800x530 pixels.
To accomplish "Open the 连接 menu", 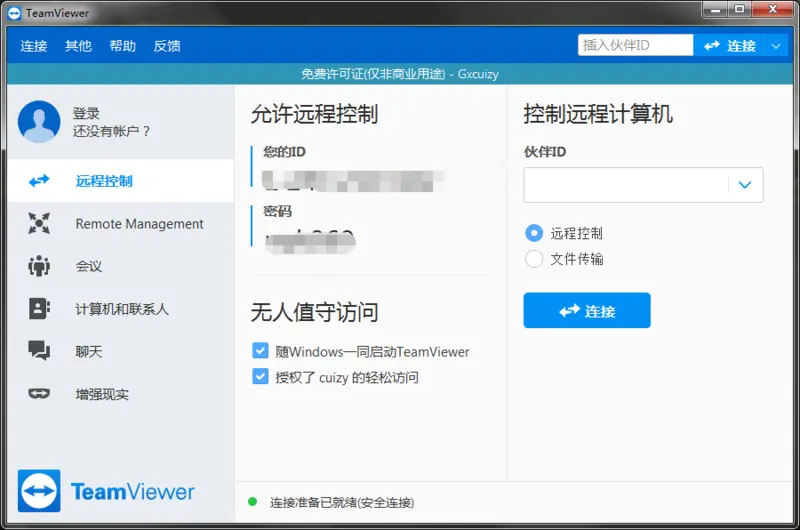I will [34, 46].
